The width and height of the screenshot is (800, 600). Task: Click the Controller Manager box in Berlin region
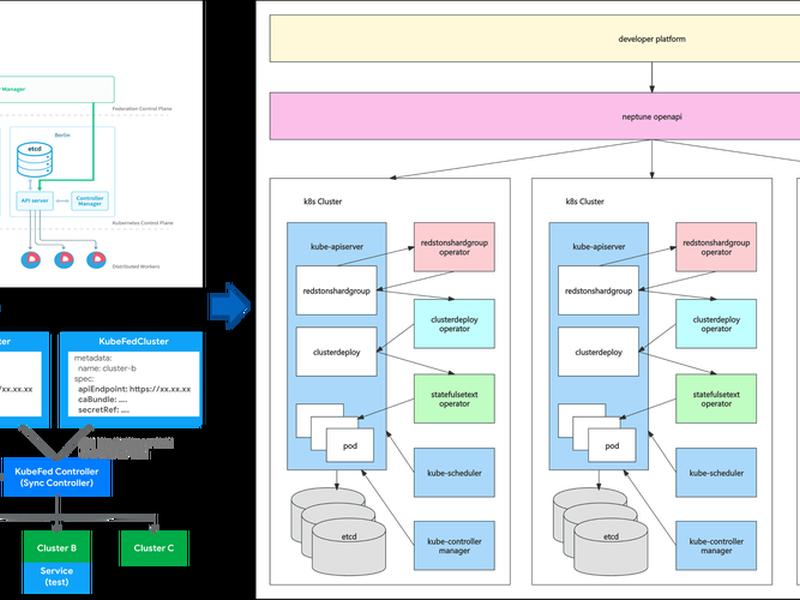point(90,201)
